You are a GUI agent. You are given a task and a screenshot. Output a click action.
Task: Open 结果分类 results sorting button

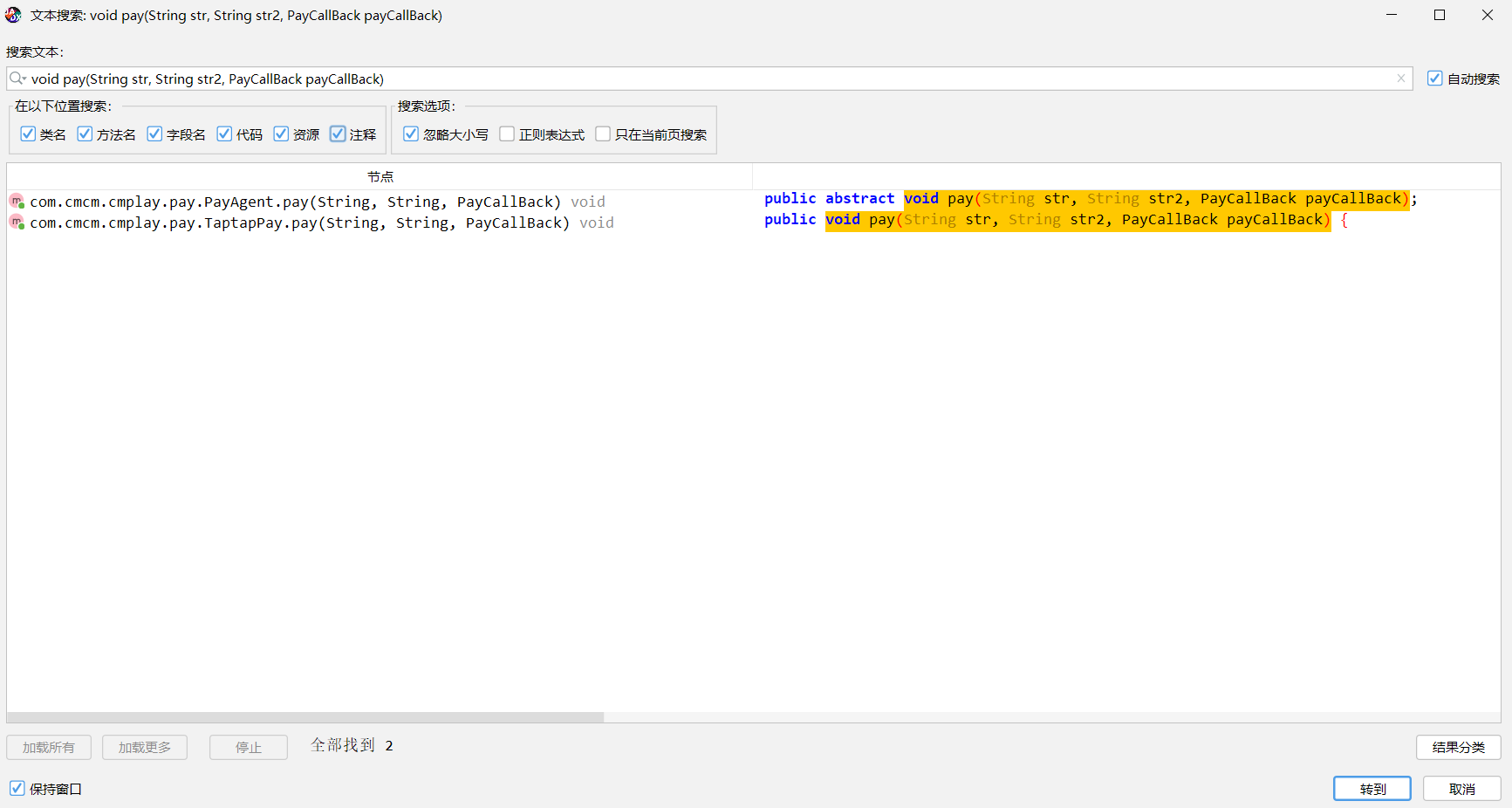coord(1458,747)
